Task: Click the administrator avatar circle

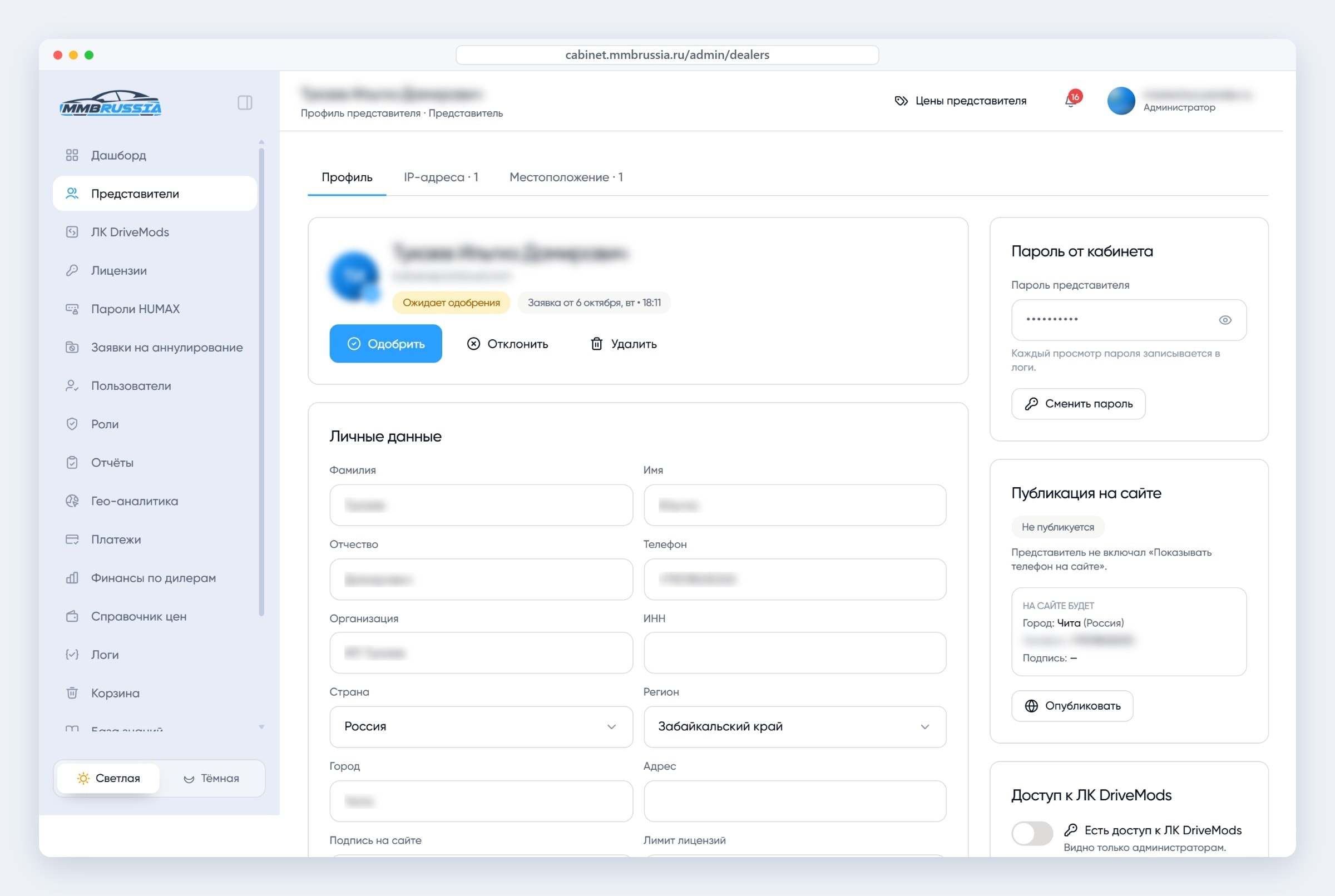Action: [1121, 101]
